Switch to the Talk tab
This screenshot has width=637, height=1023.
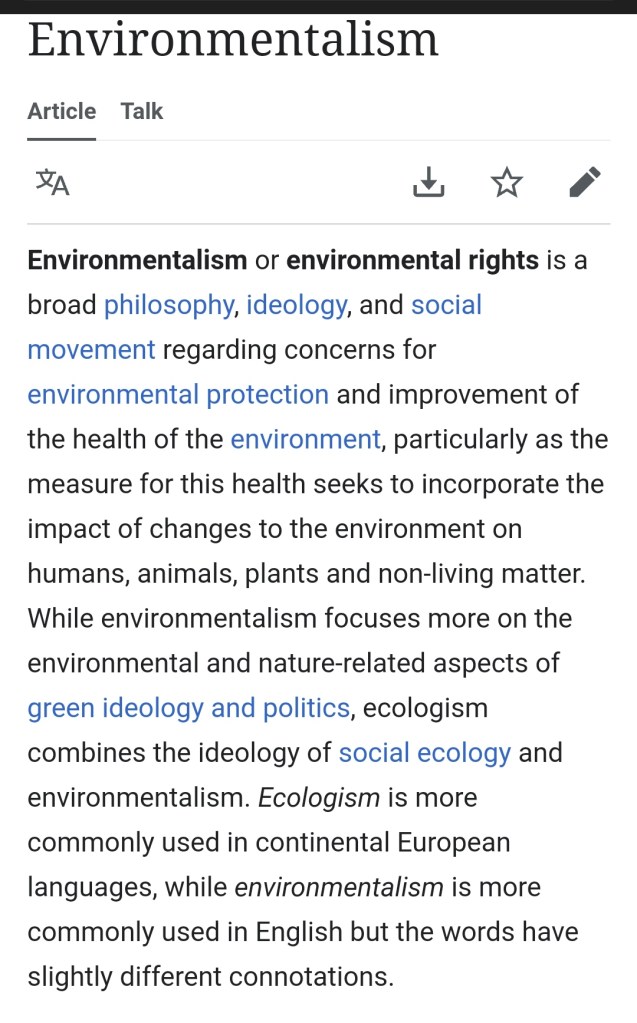click(x=142, y=111)
